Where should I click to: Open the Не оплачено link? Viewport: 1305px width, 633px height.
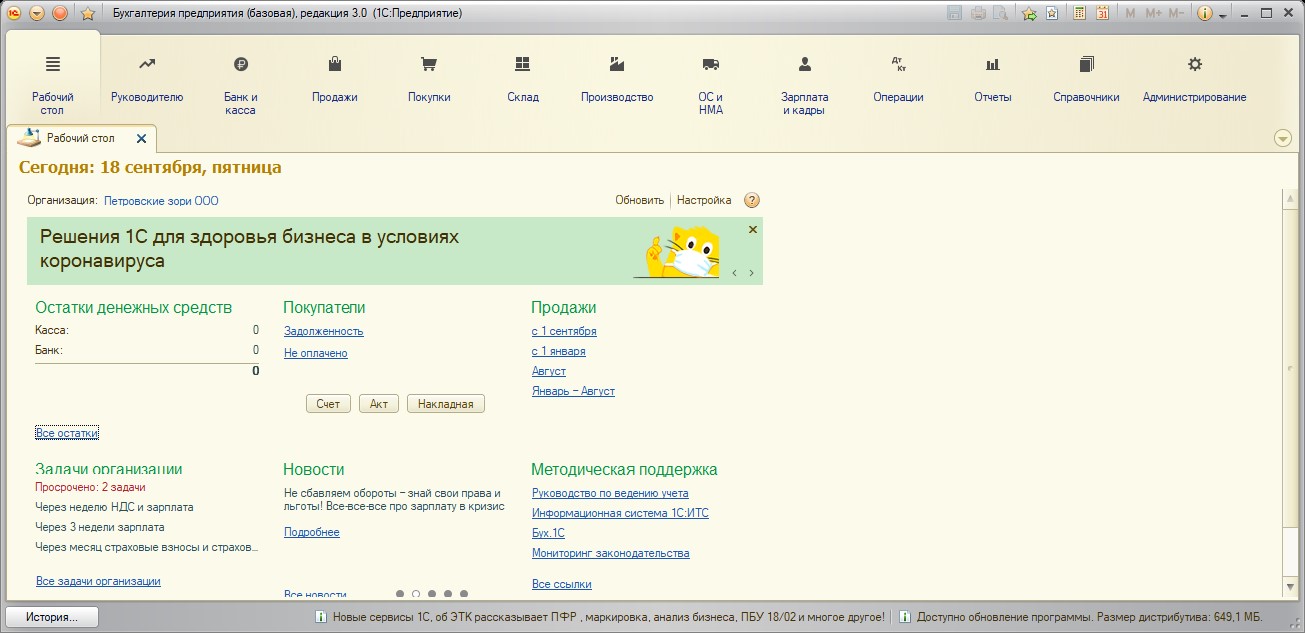point(316,353)
